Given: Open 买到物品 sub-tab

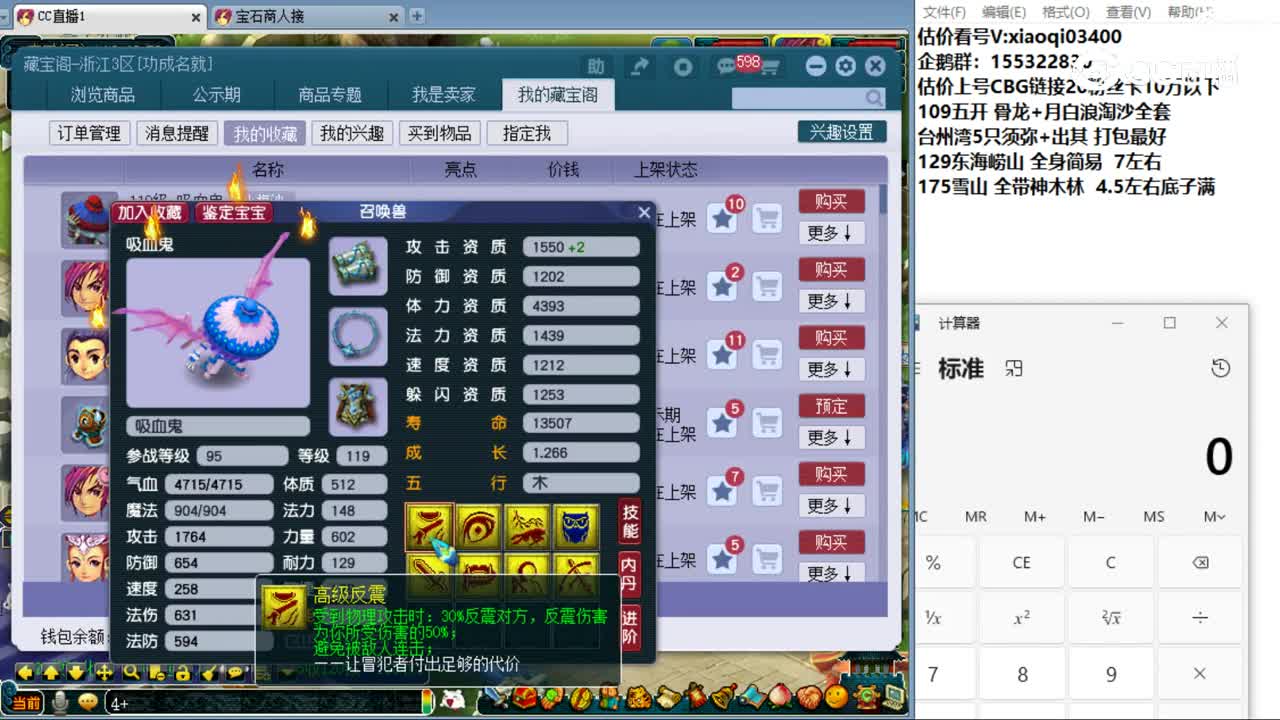Looking at the screenshot, I should (440, 133).
